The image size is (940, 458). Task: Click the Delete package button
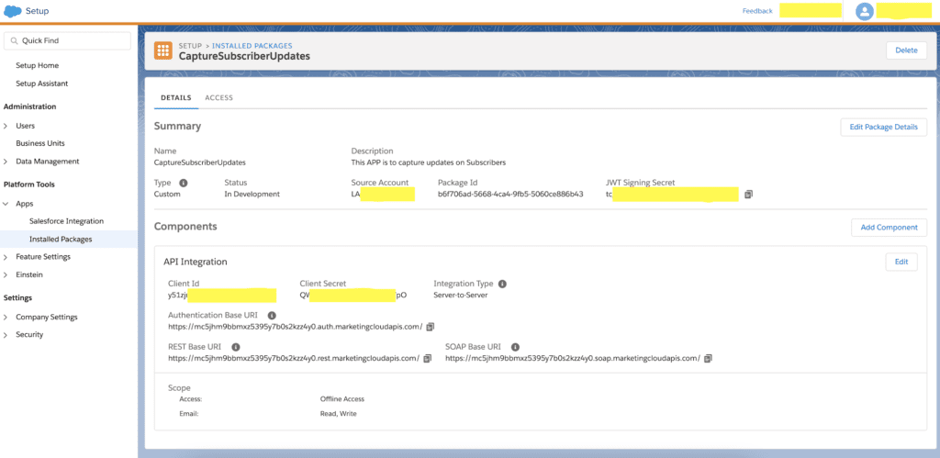(906, 50)
